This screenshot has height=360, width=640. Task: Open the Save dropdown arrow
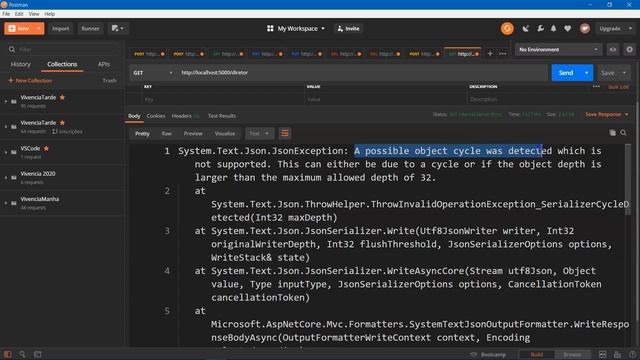click(x=624, y=73)
